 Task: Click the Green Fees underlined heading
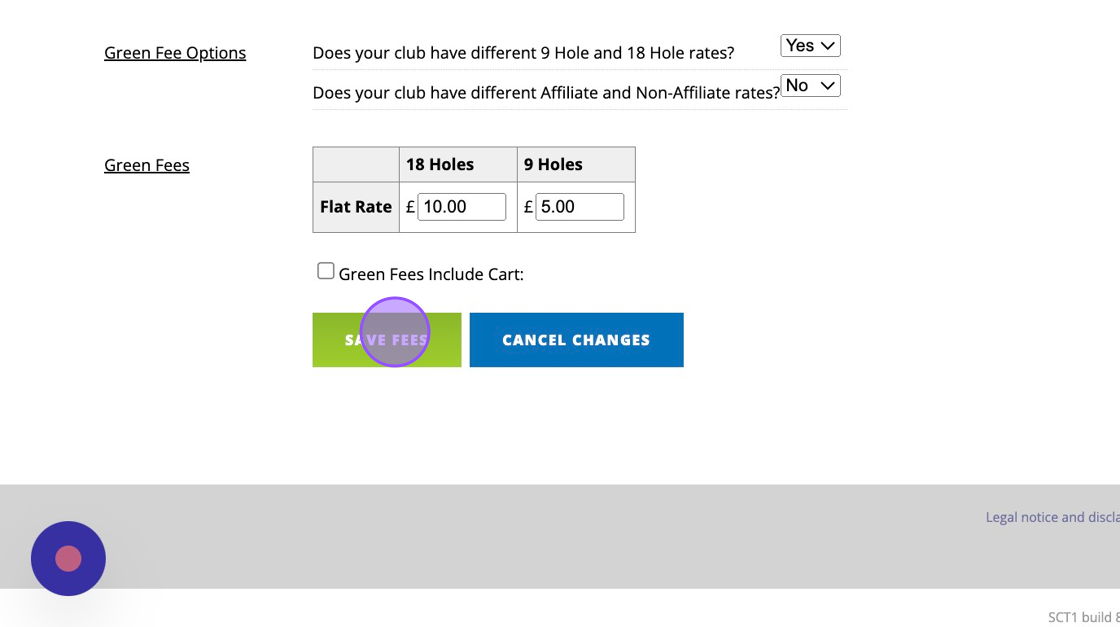click(x=147, y=165)
